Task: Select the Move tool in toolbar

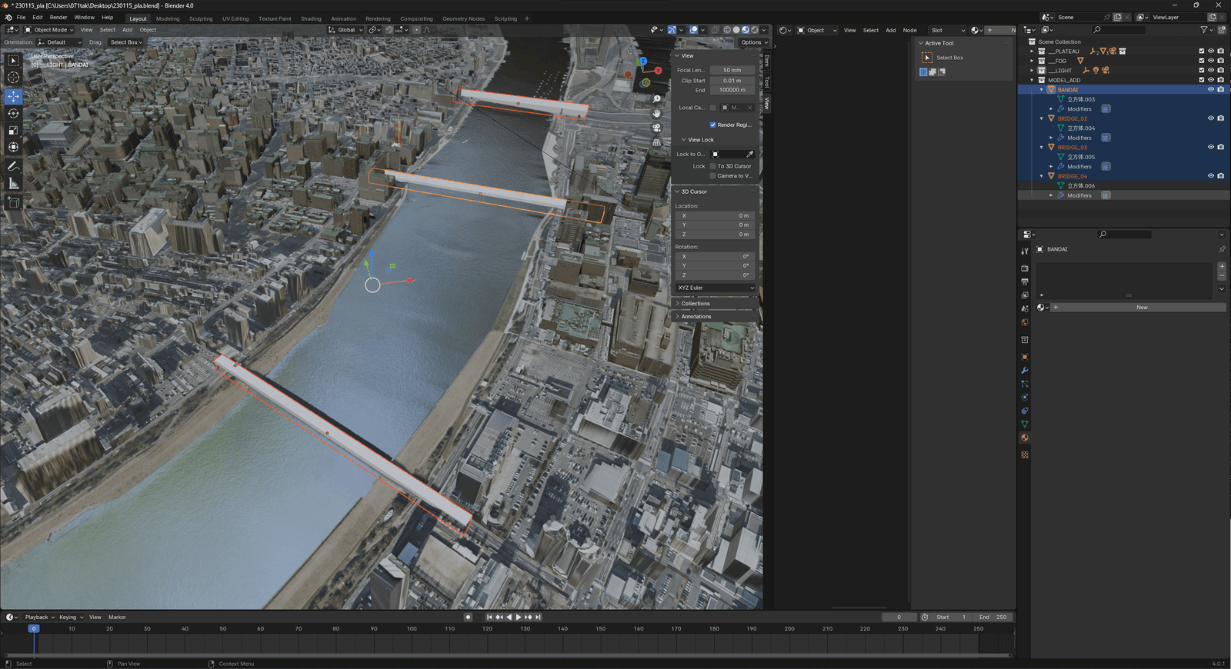Action: coord(13,96)
